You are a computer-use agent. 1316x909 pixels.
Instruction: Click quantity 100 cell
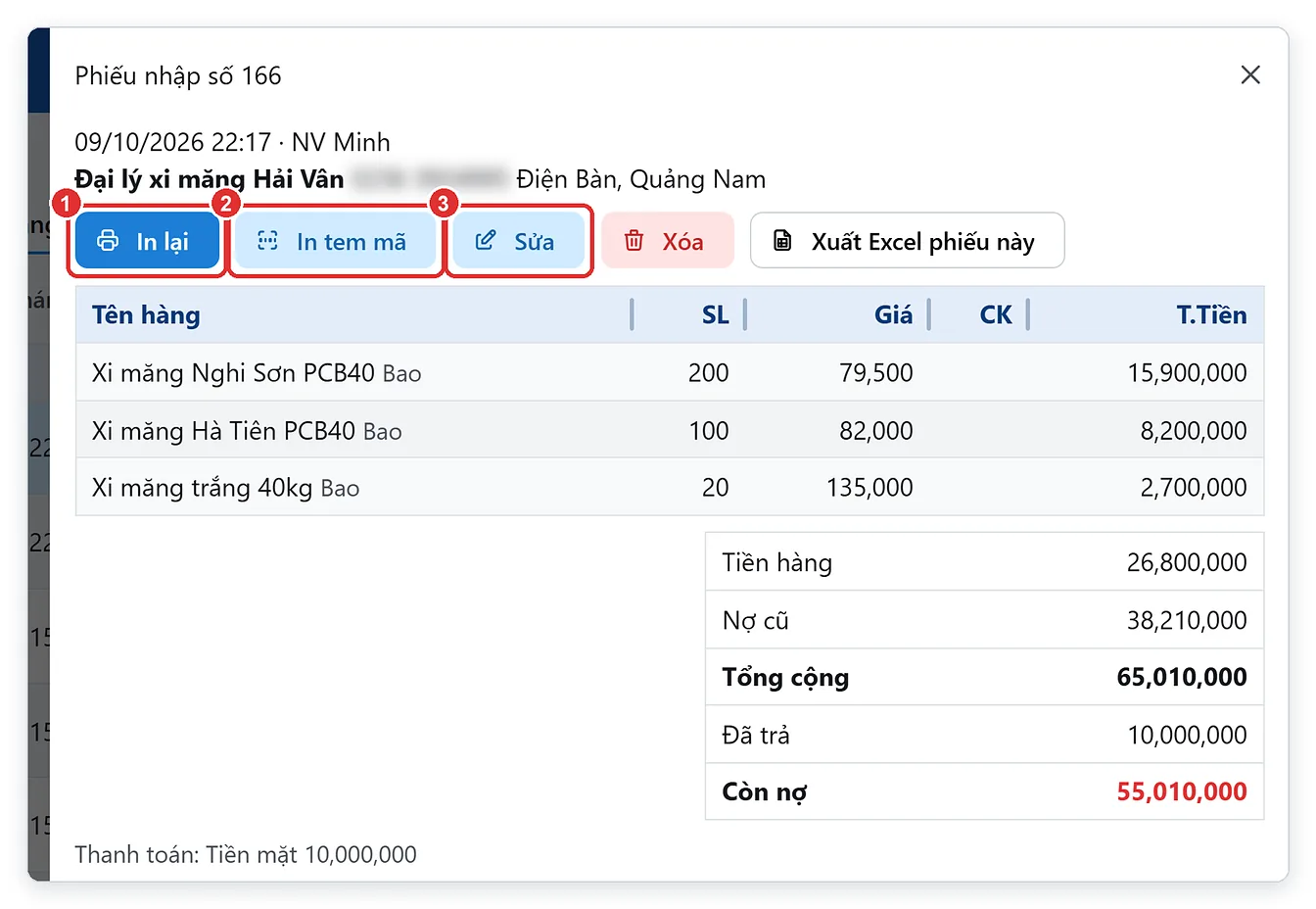coord(709,430)
